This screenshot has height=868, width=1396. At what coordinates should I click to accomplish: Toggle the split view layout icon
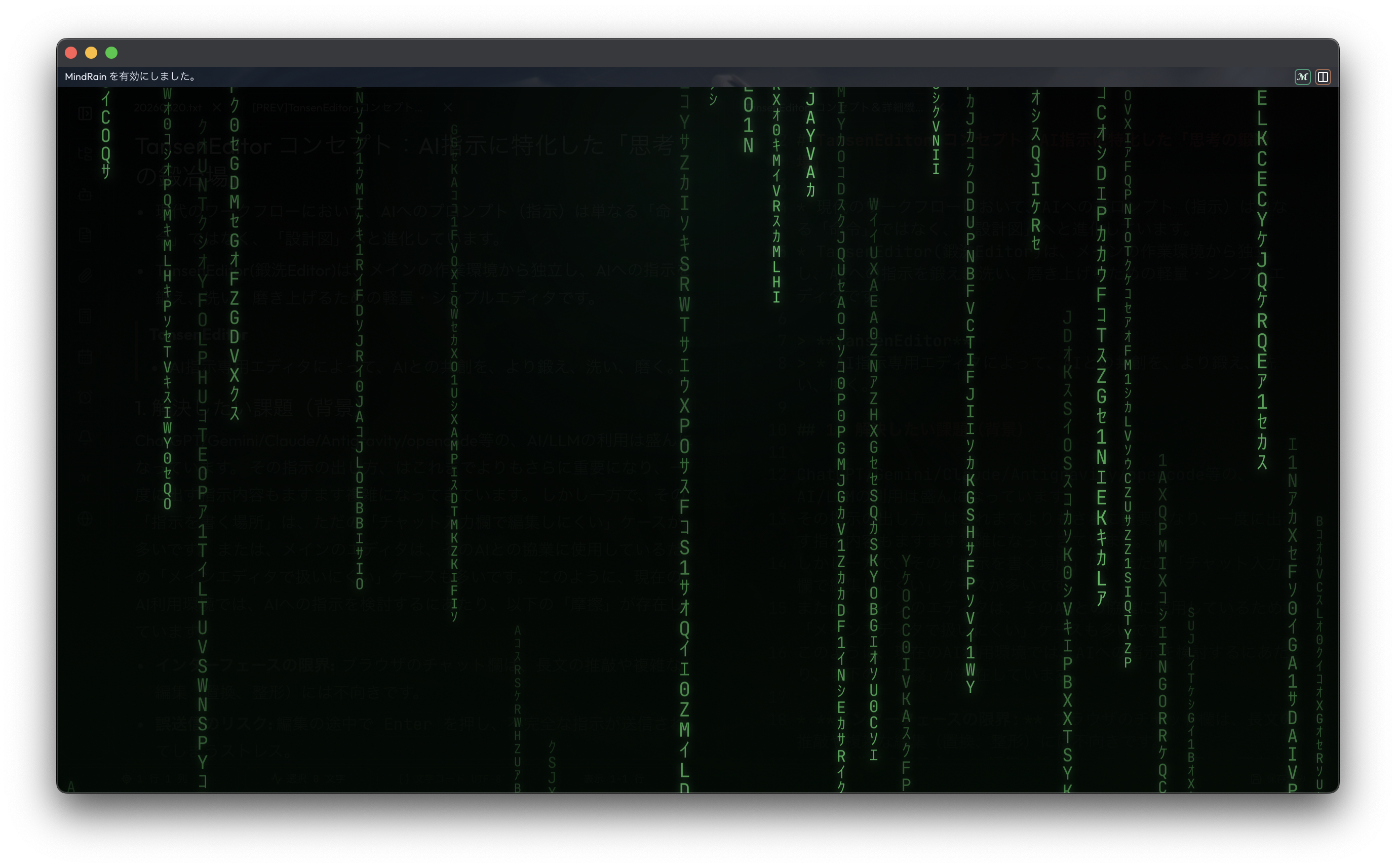pos(1323,77)
